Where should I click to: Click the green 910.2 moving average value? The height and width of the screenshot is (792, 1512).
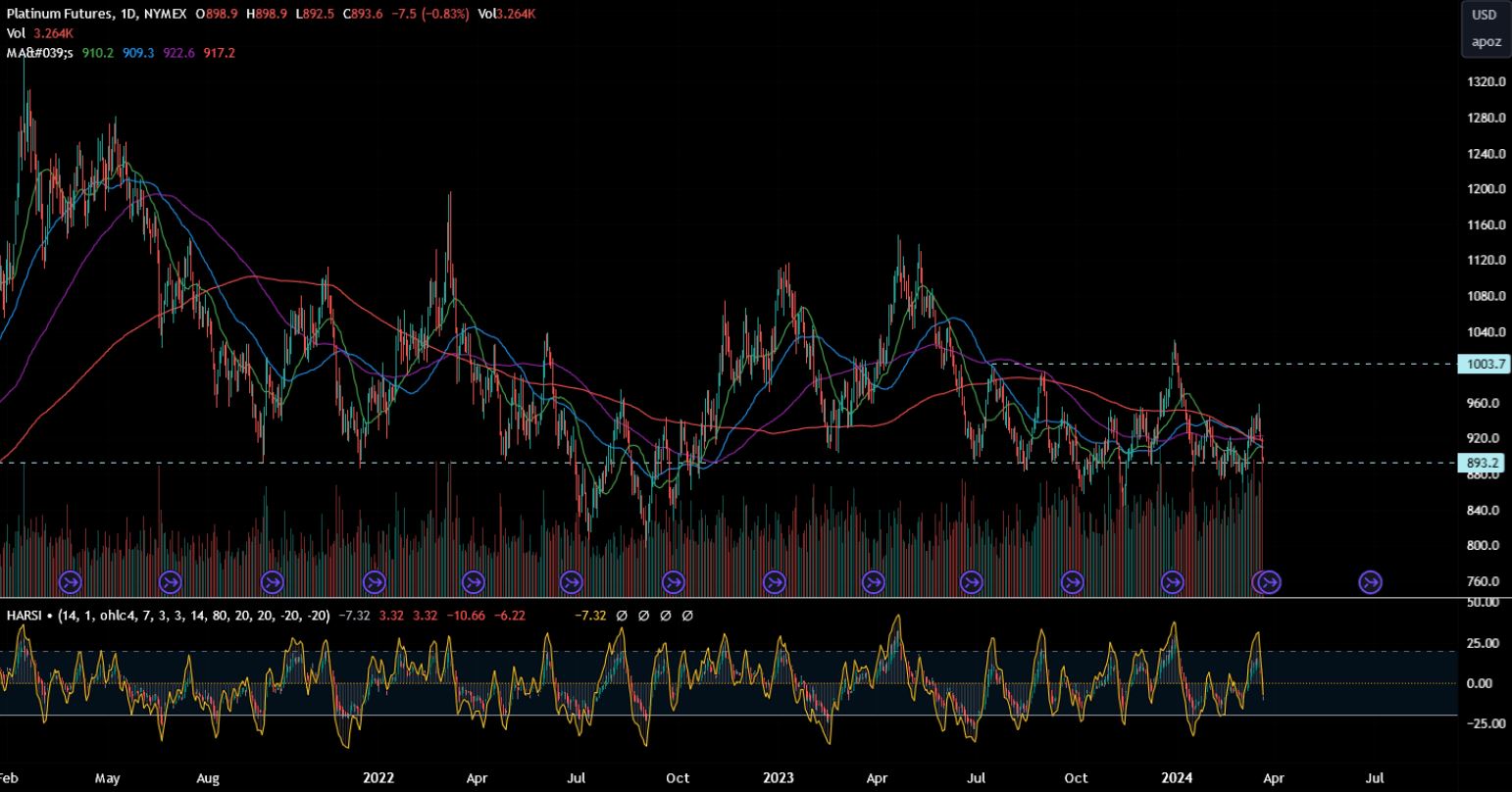point(98,53)
